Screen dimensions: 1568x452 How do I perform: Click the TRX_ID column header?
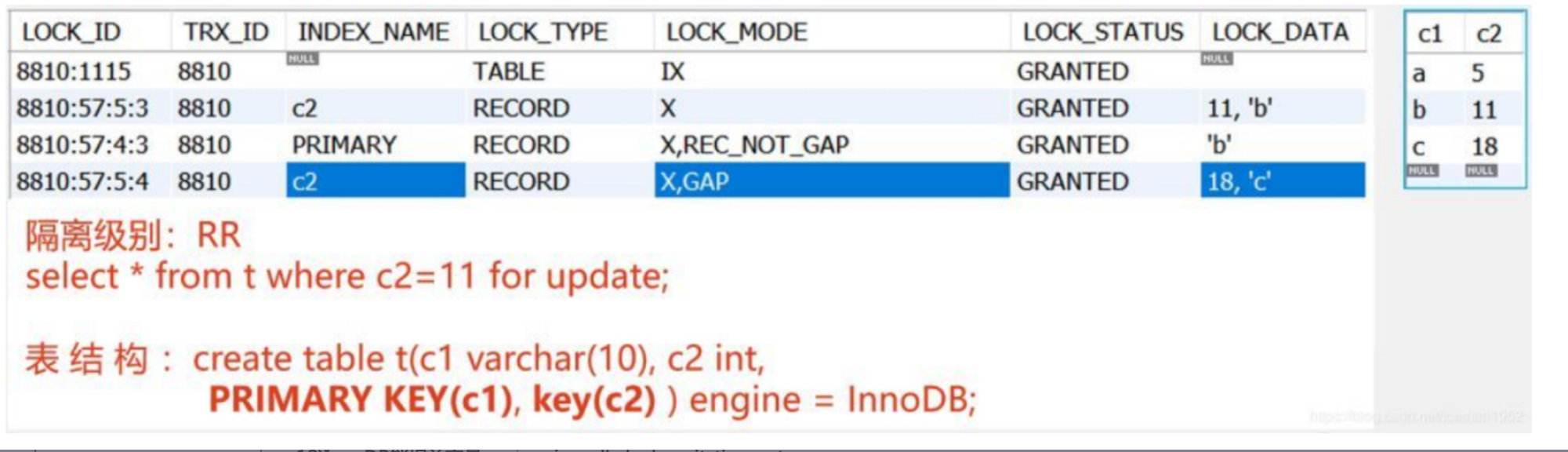[x=226, y=32]
